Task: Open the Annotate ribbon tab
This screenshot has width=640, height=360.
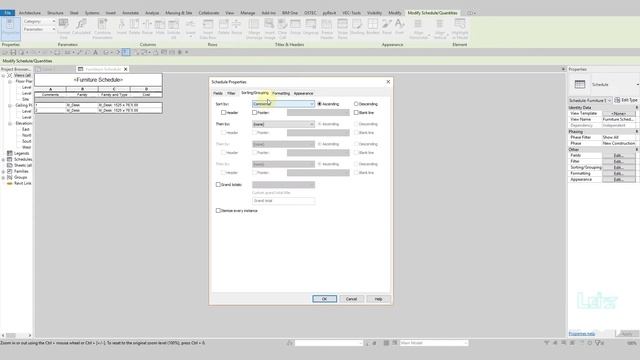Action: [x=130, y=13]
